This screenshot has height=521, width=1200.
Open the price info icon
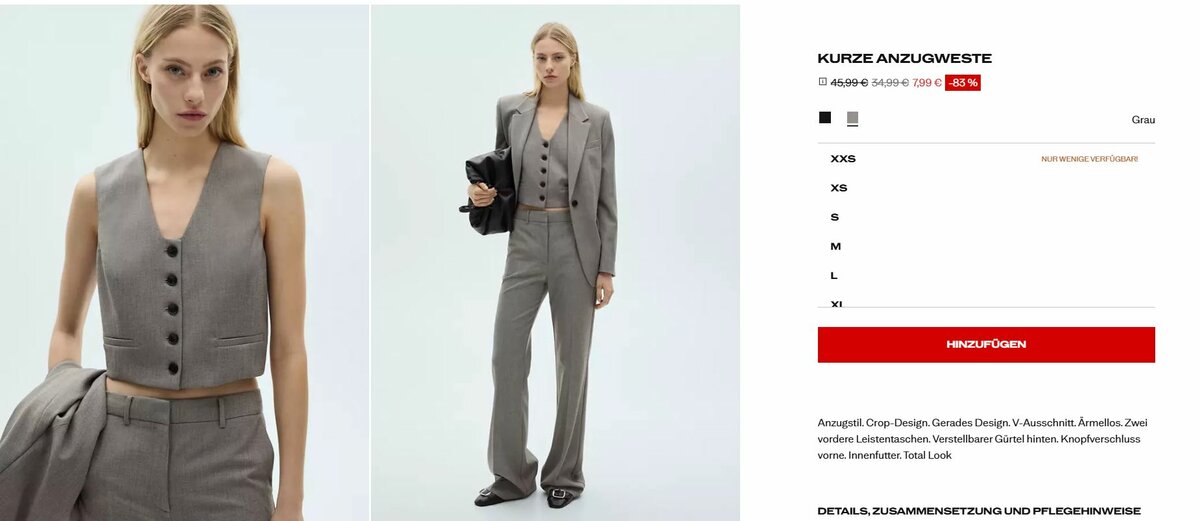[x=822, y=82]
